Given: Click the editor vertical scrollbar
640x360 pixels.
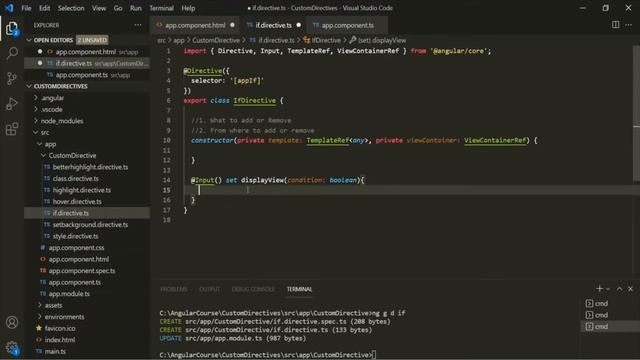Looking at the screenshot, I should pyautogui.click(x=636, y=114).
